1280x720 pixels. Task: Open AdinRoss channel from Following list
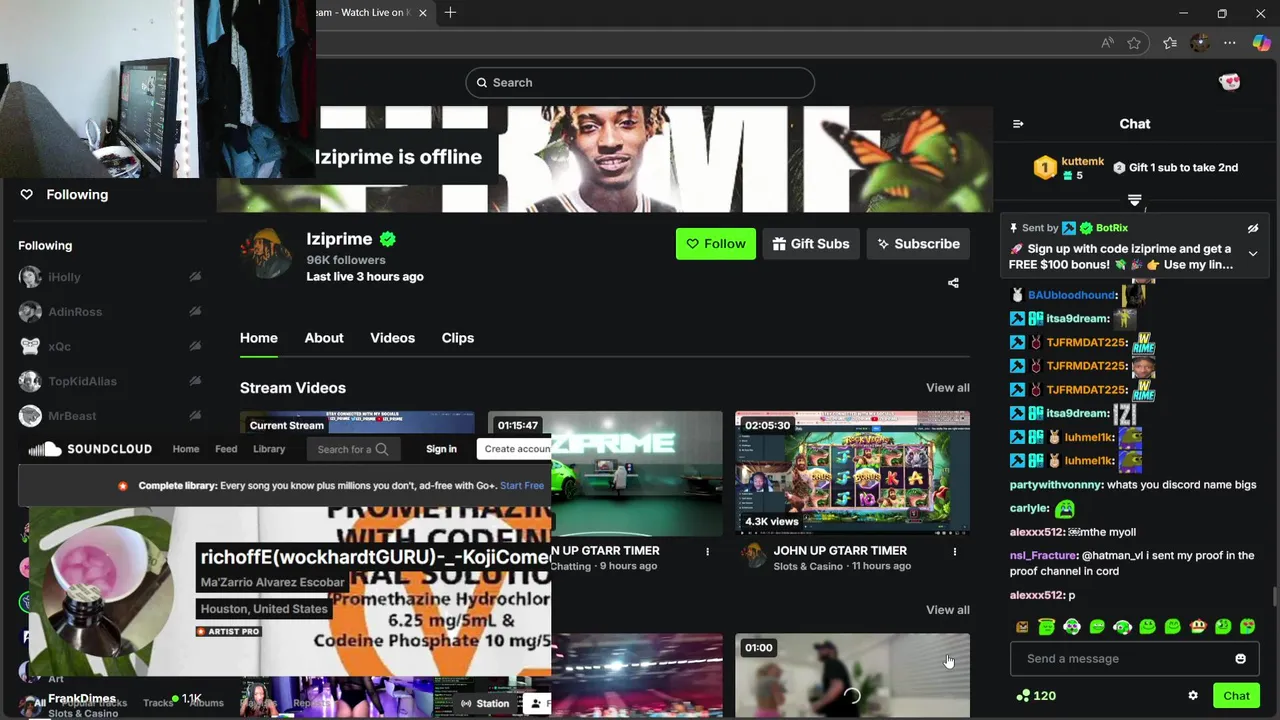coord(75,312)
